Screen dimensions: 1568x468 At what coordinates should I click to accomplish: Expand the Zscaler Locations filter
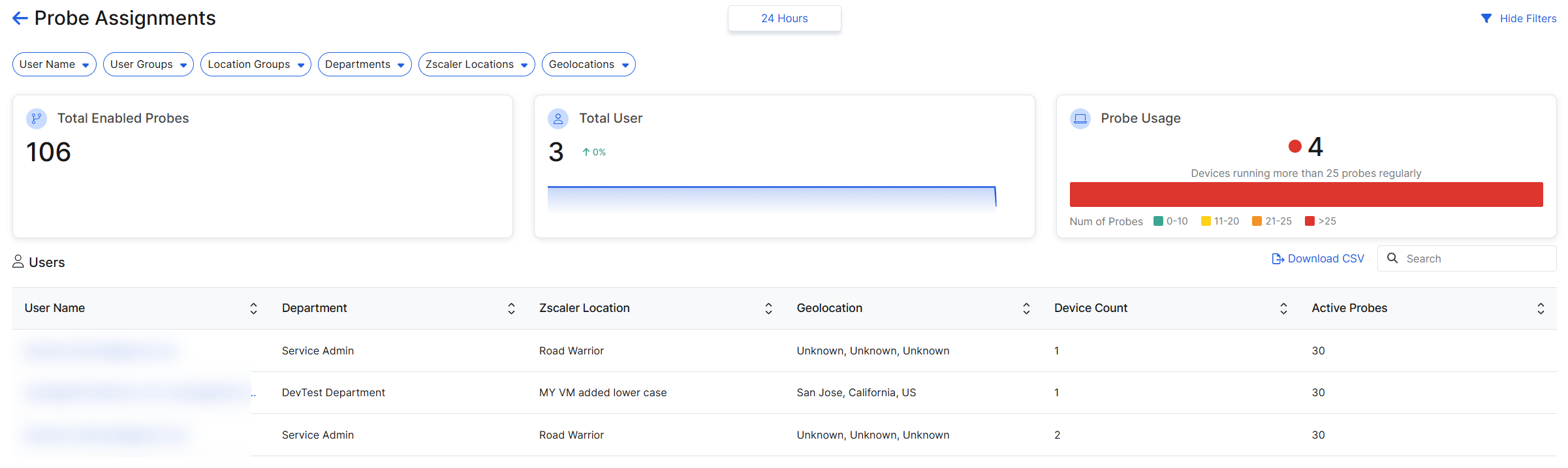pos(476,65)
